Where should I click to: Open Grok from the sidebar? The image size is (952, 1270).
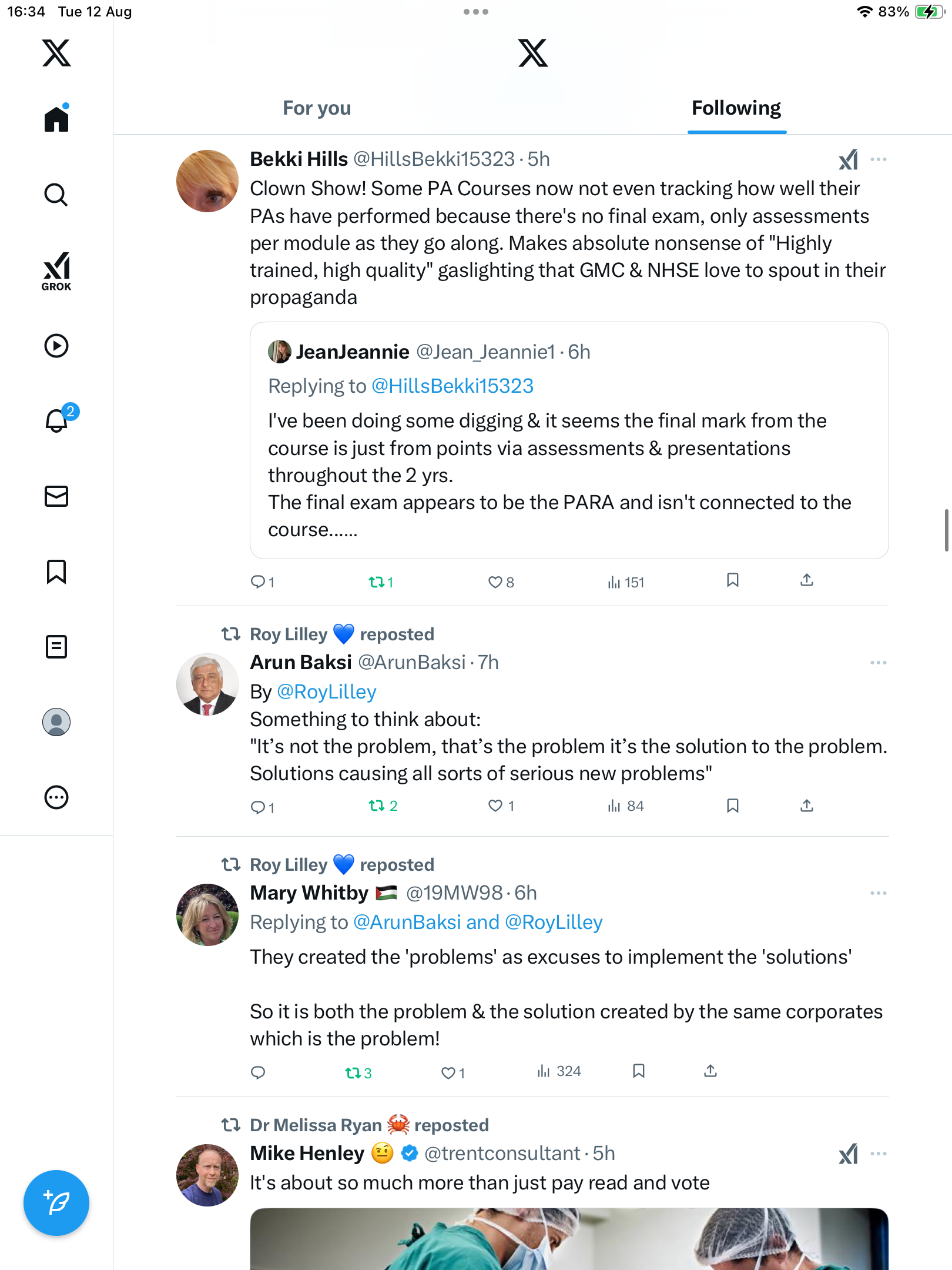click(x=56, y=271)
